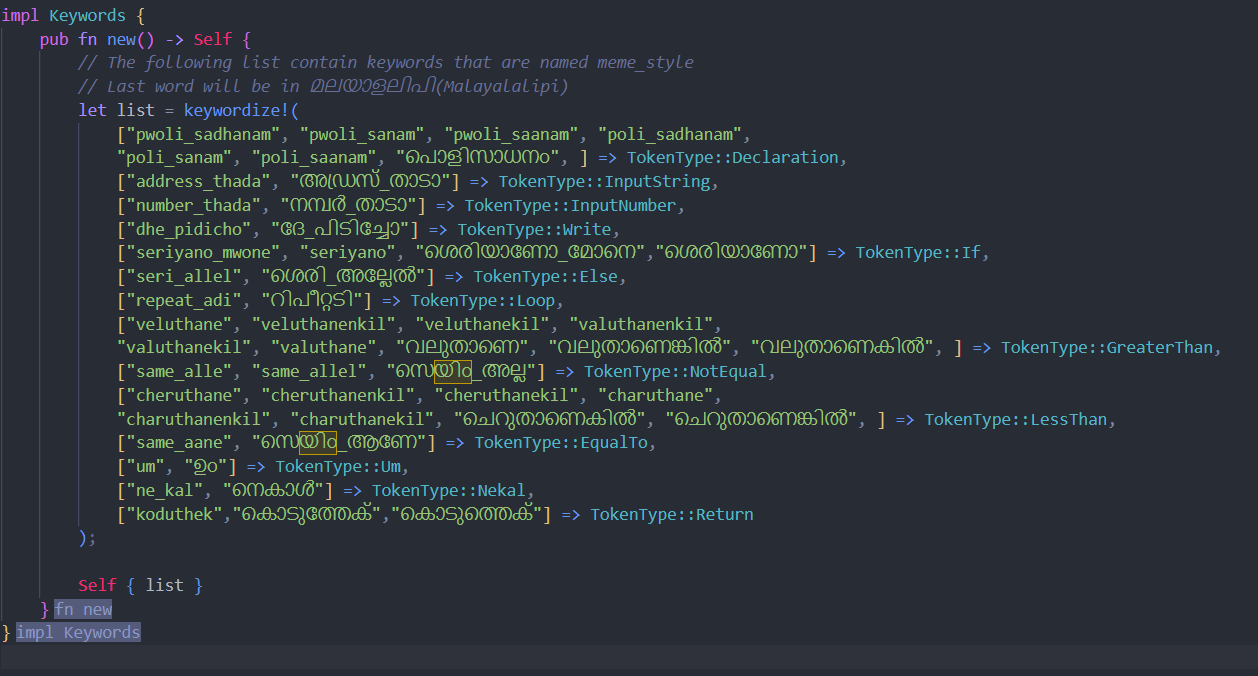
Task: Click the highlighted text in same_aane Malayalam string
Action: pos(317,442)
